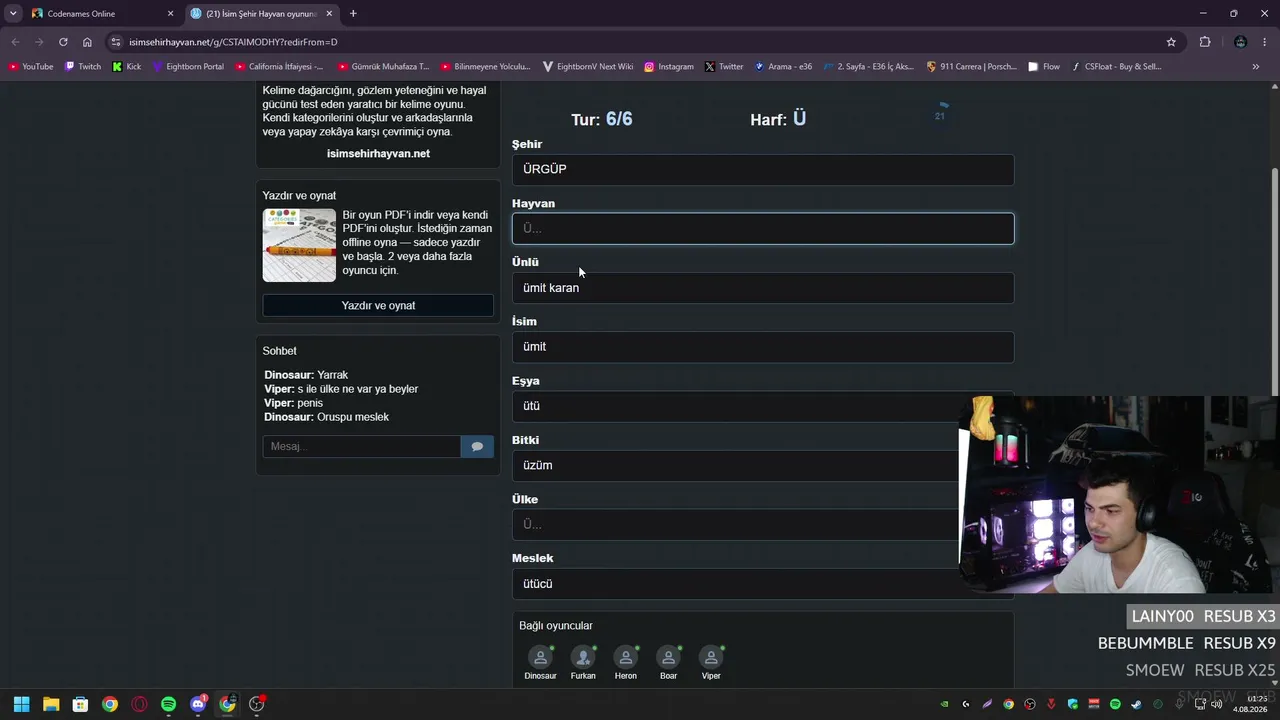Open the taskbar clock and date
Viewport: 1280px width, 720px height.
click(1251, 704)
